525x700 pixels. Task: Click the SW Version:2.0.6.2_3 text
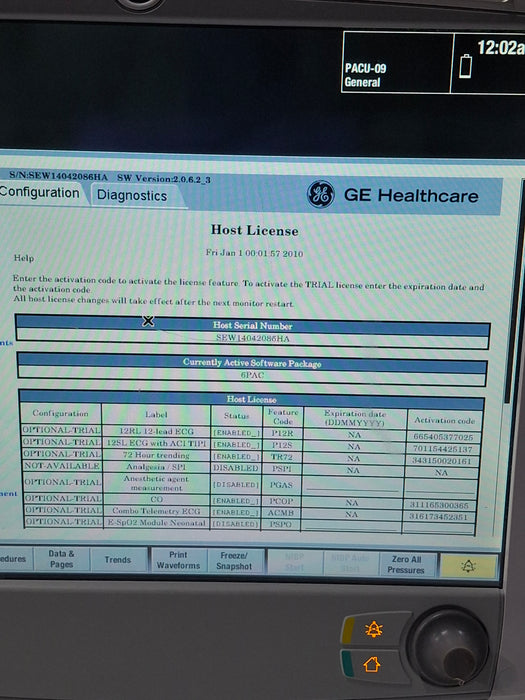(x=164, y=179)
